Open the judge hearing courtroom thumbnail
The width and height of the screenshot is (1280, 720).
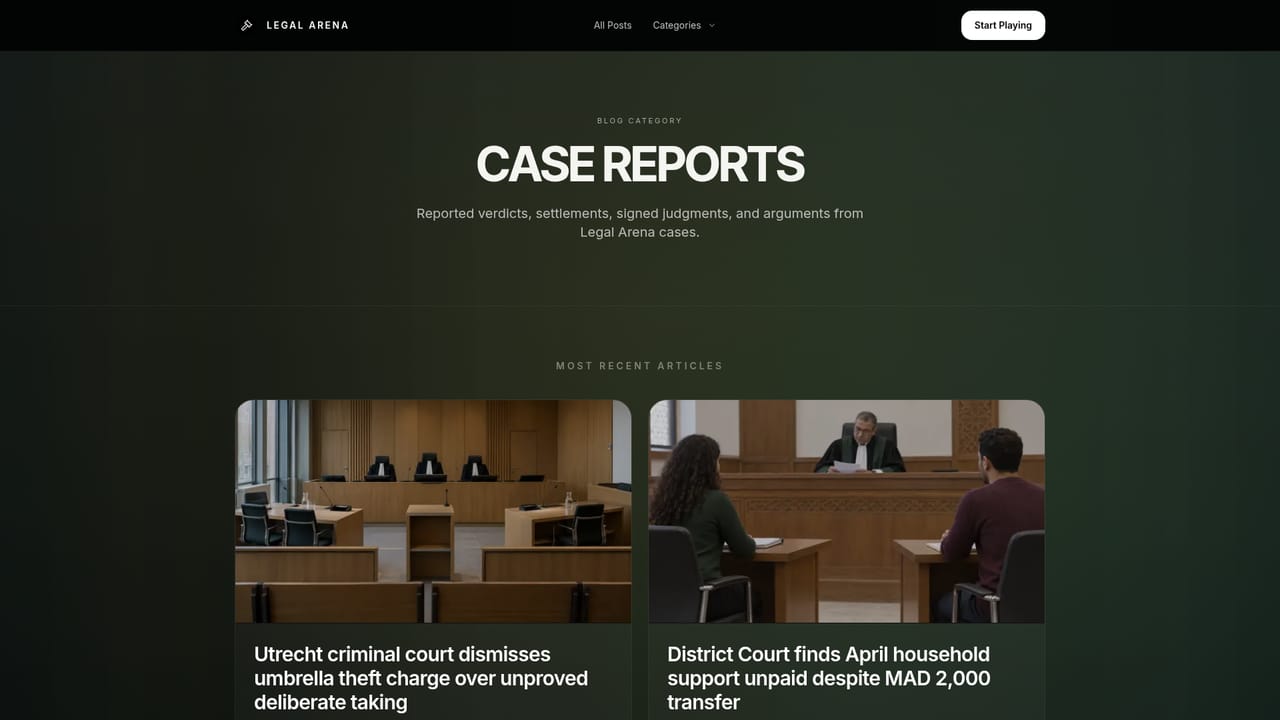[x=846, y=511]
